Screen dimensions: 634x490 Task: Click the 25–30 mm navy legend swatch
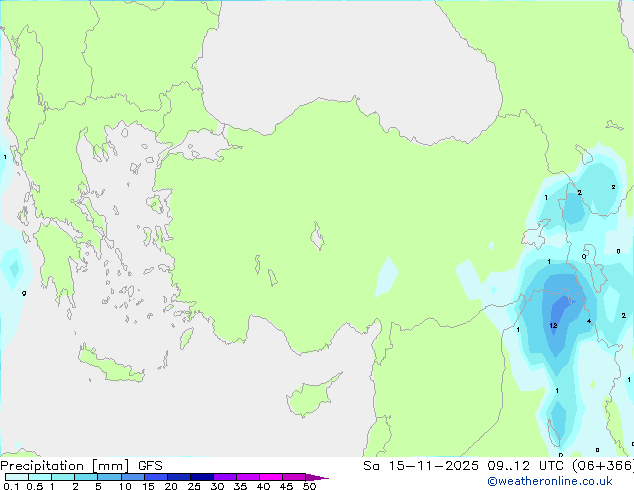pos(202,477)
